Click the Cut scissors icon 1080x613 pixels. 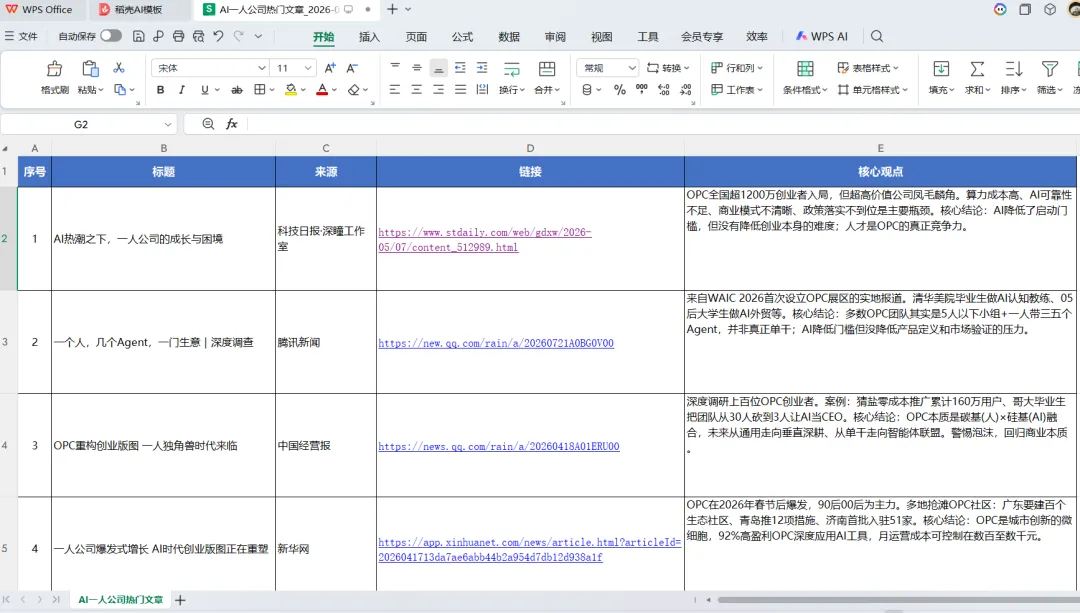tap(118, 67)
